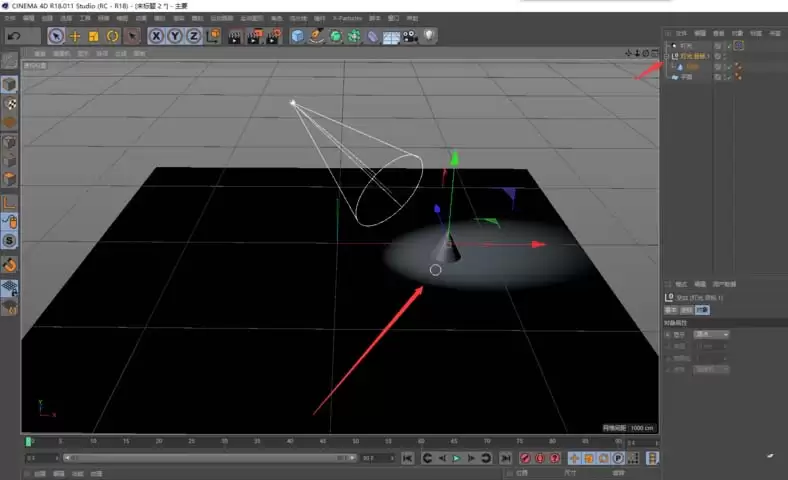
Task: Click the Undo arrow icon
Action: click(15, 36)
